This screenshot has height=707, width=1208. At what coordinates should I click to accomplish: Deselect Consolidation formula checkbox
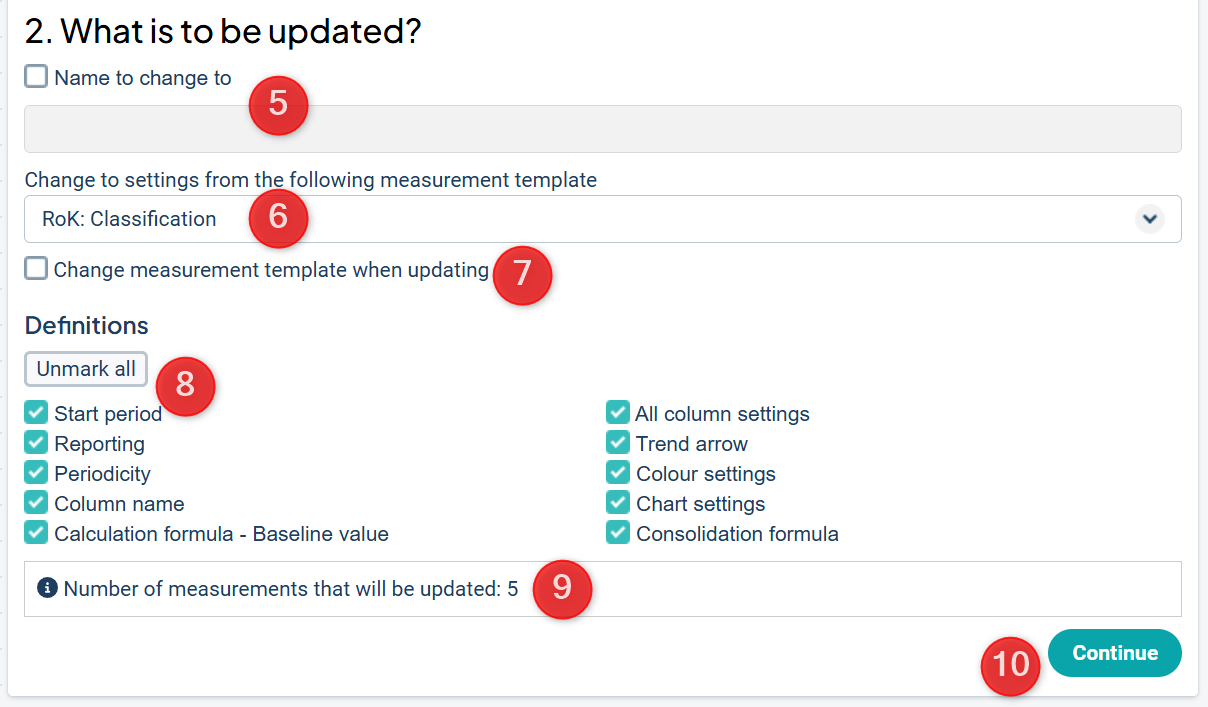618,533
